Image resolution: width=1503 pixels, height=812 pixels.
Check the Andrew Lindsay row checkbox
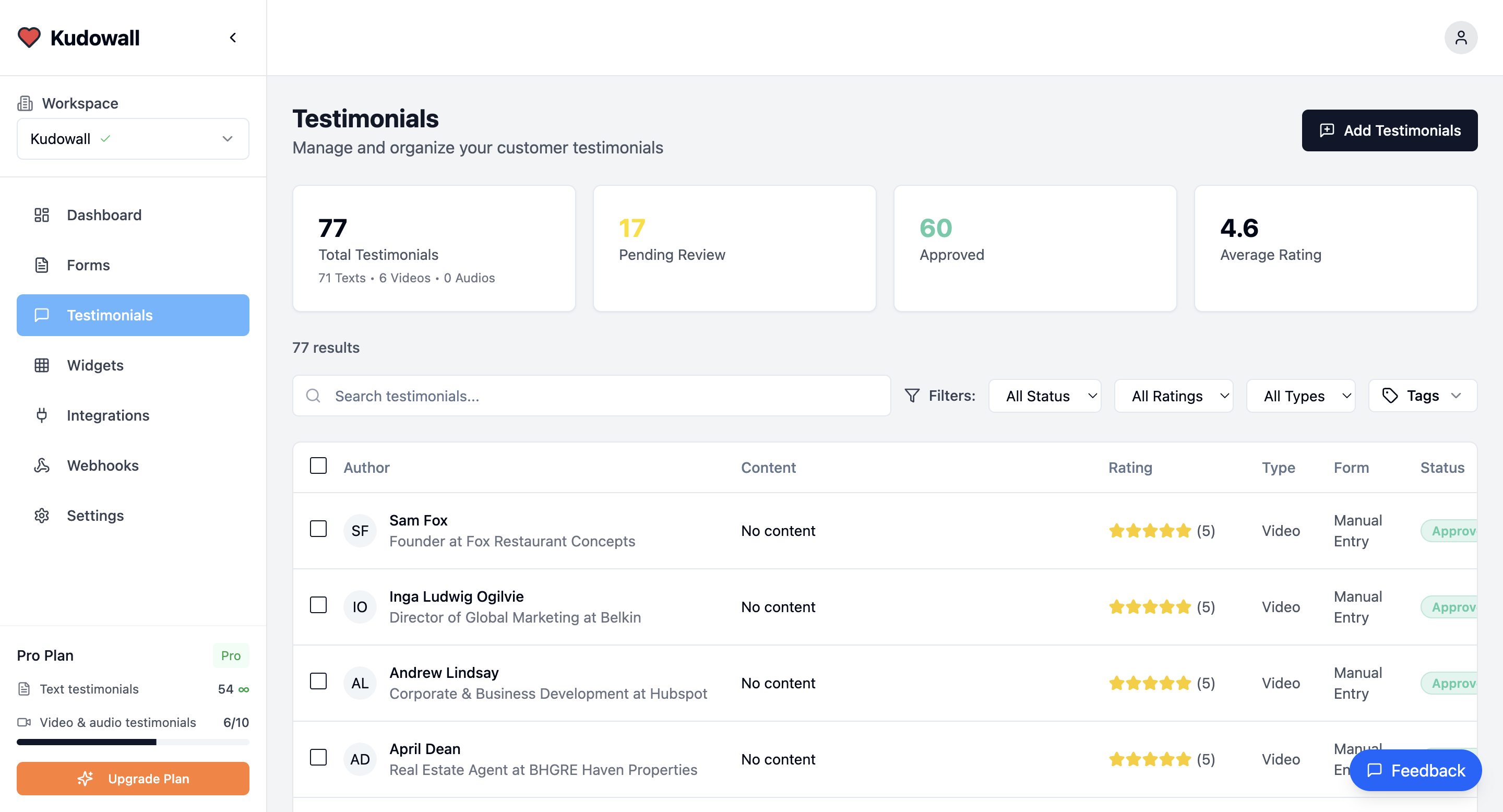(318, 682)
